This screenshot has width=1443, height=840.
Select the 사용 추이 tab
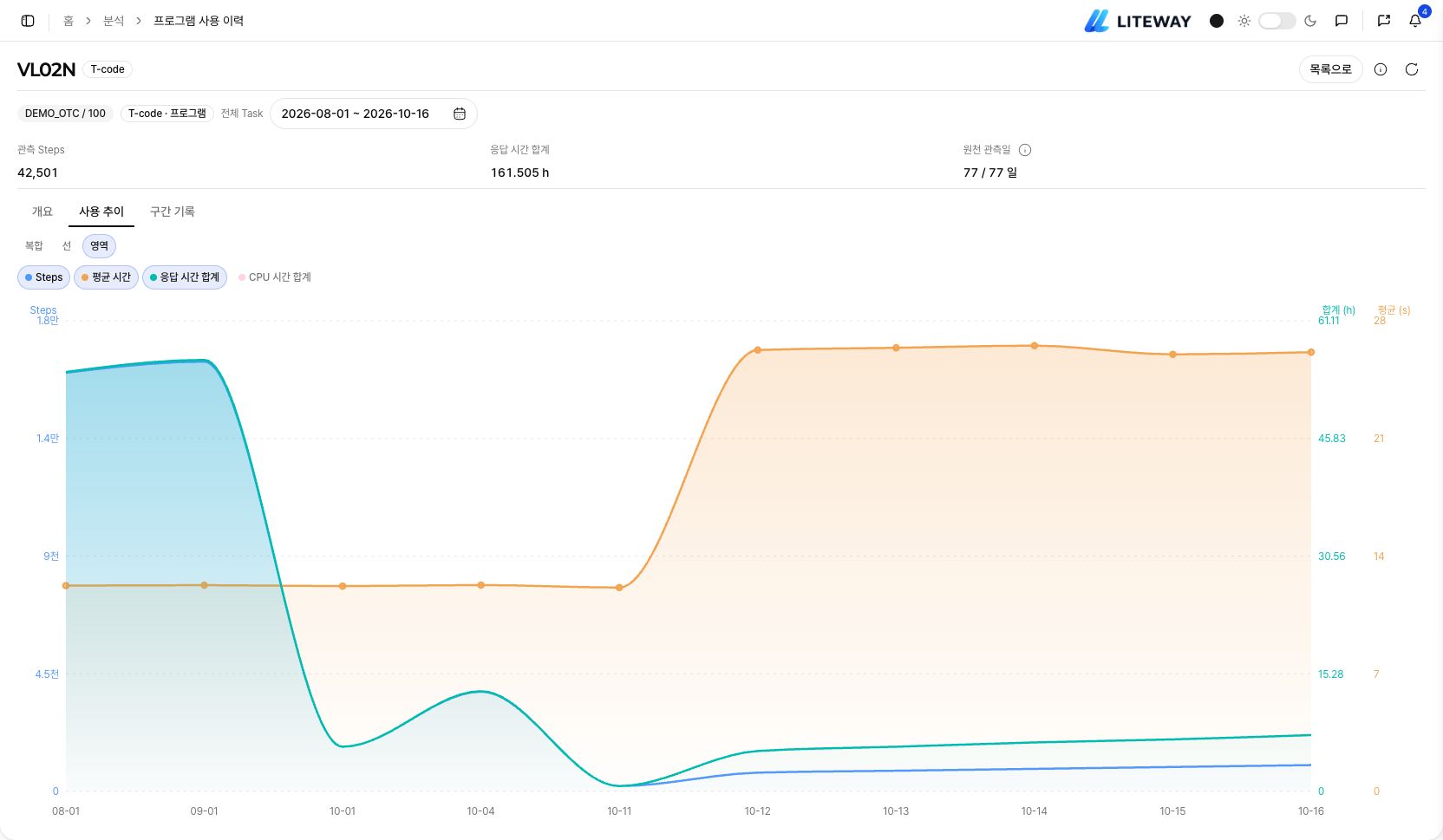pyautogui.click(x=101, y=212)
